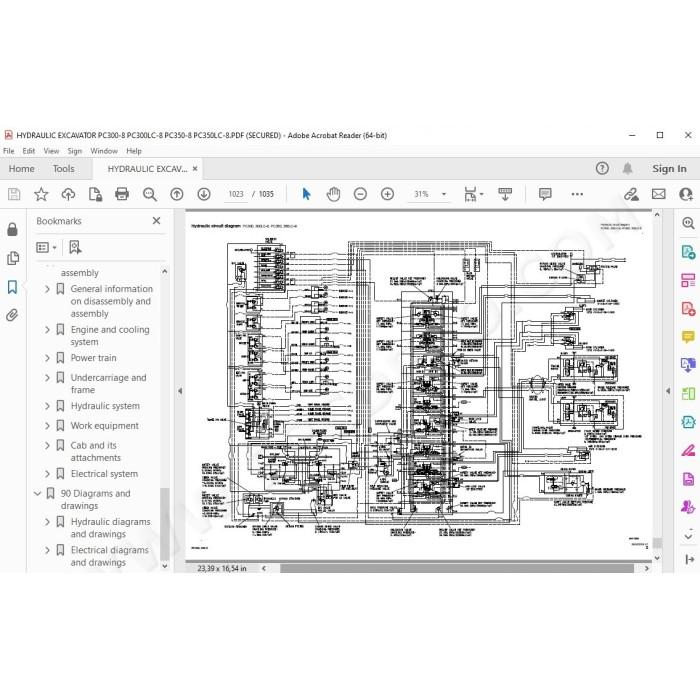Open the Edit menu
Image resolution: width=700 pixels, height=700 pixels.
[29, 151]
